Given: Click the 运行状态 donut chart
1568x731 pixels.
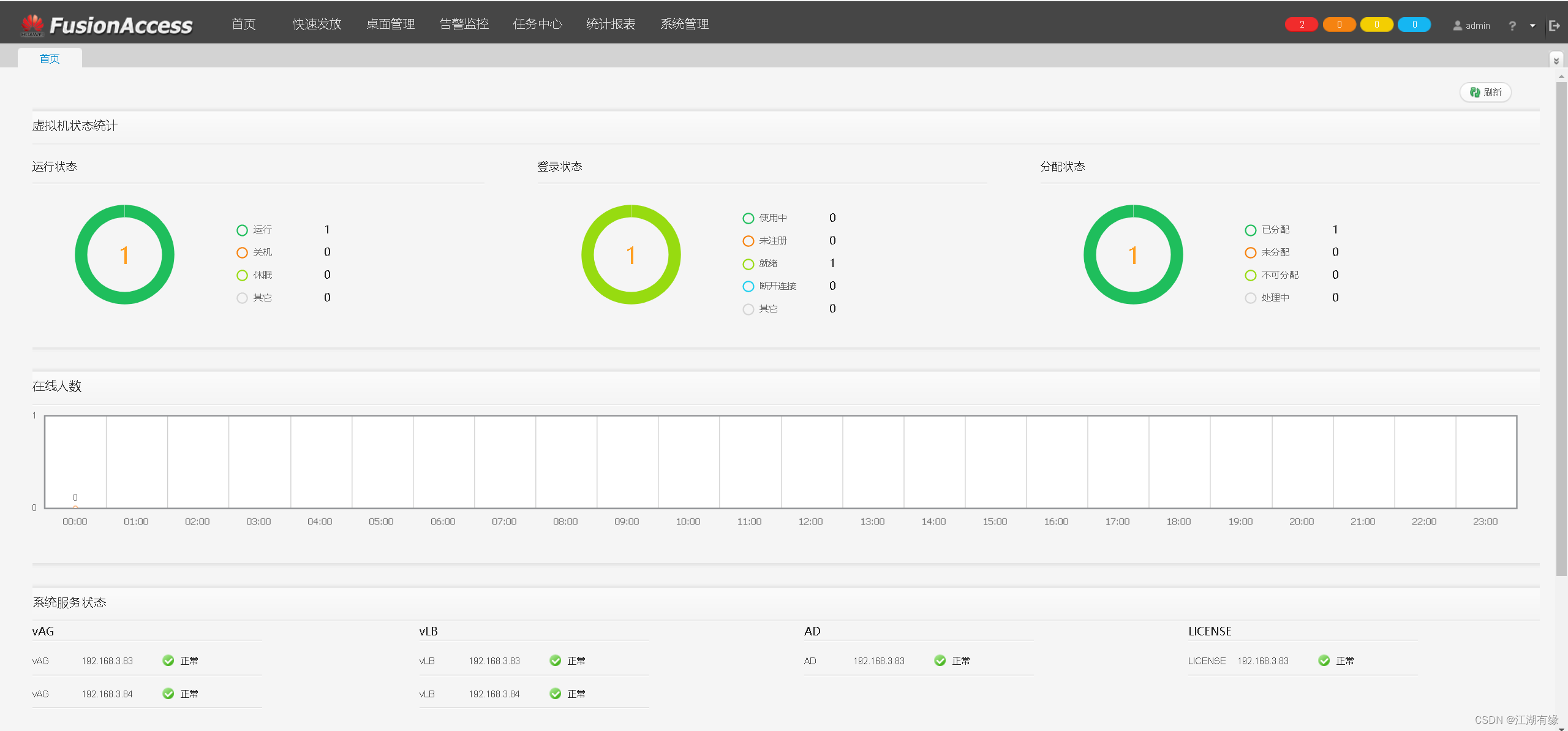Looking at the screenshot, I should [124, 254].
